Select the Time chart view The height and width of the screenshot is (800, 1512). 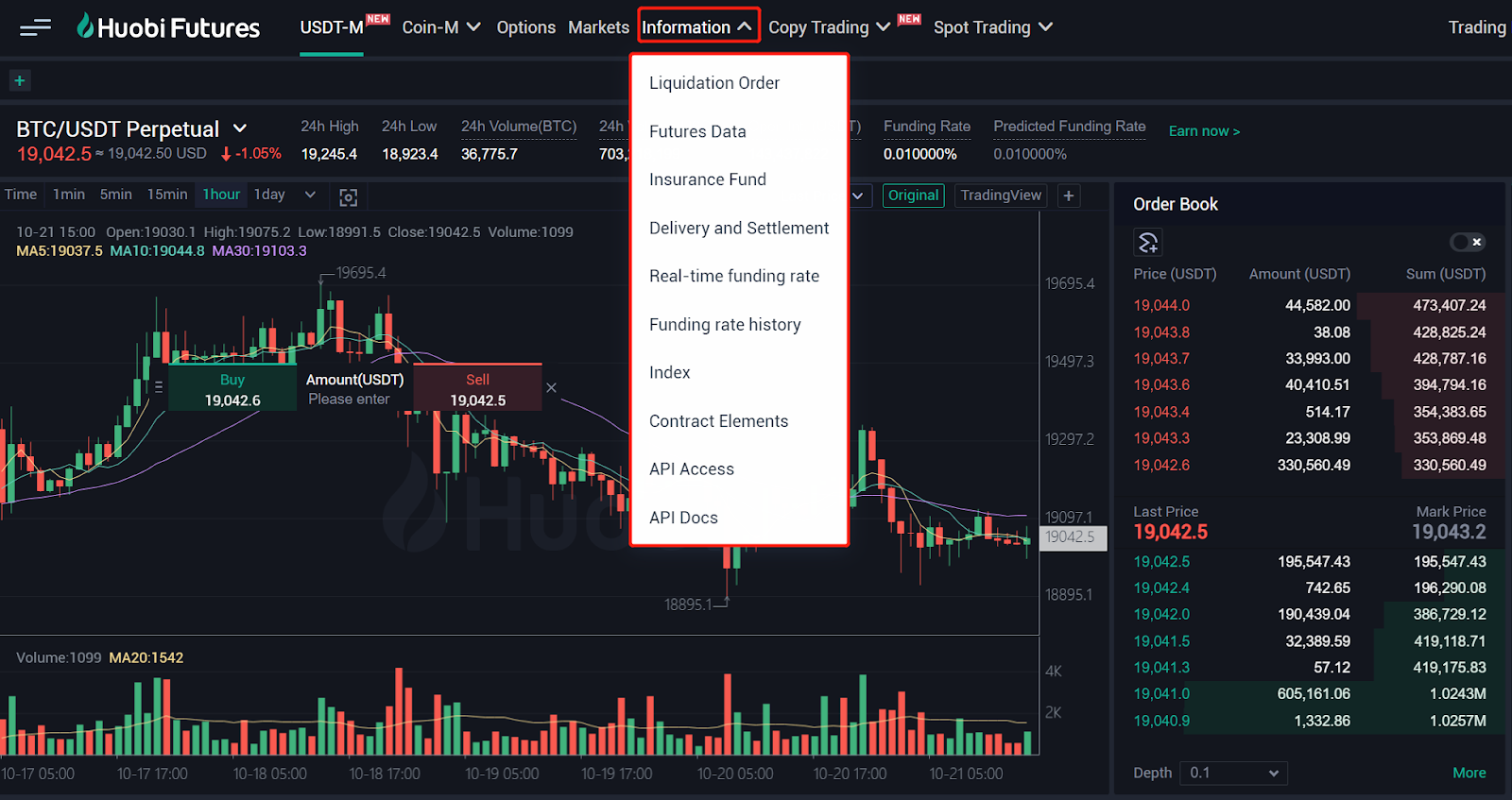[x=21, y=195]
